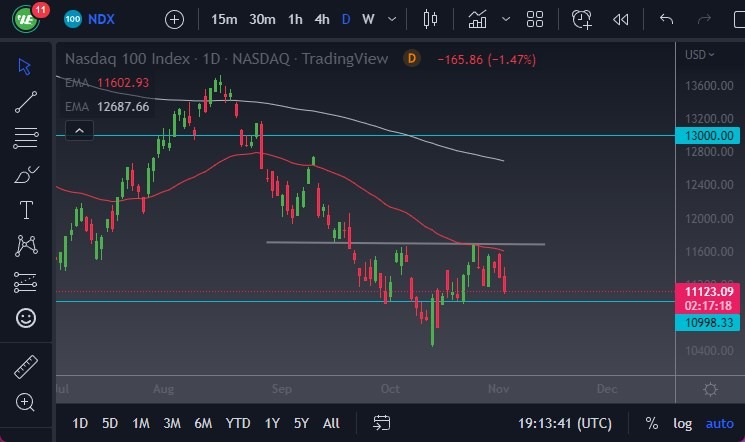Switch to 30m timeframe
This screenshot has height=442, width=745.
point(262,19)
